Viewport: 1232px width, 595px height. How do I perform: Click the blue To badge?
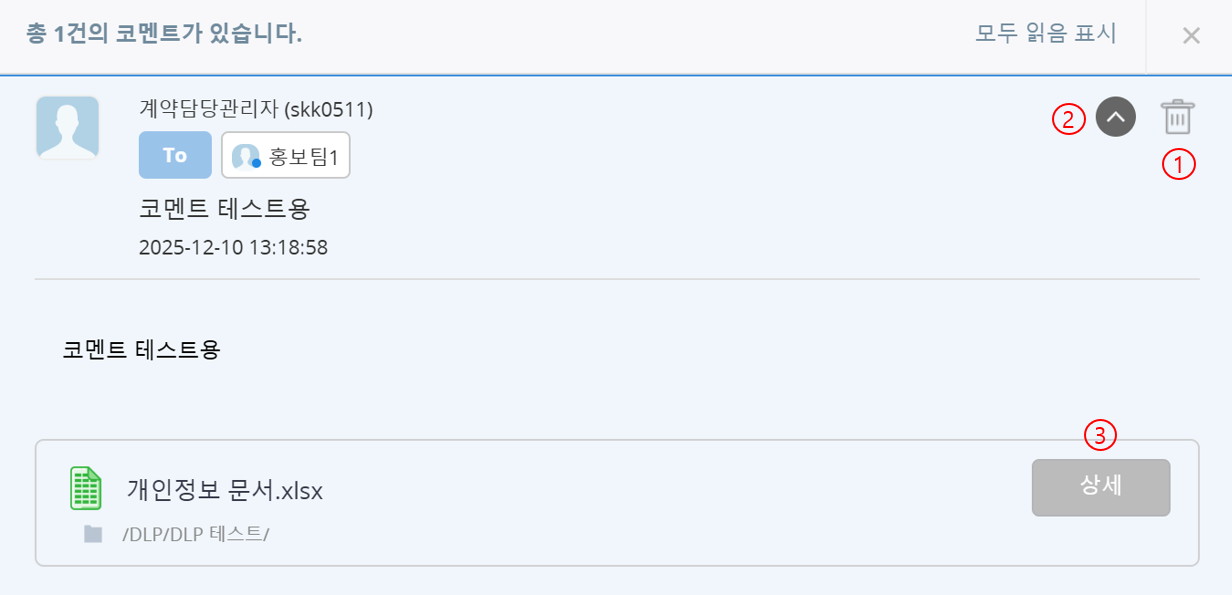[x=175, y=155]
